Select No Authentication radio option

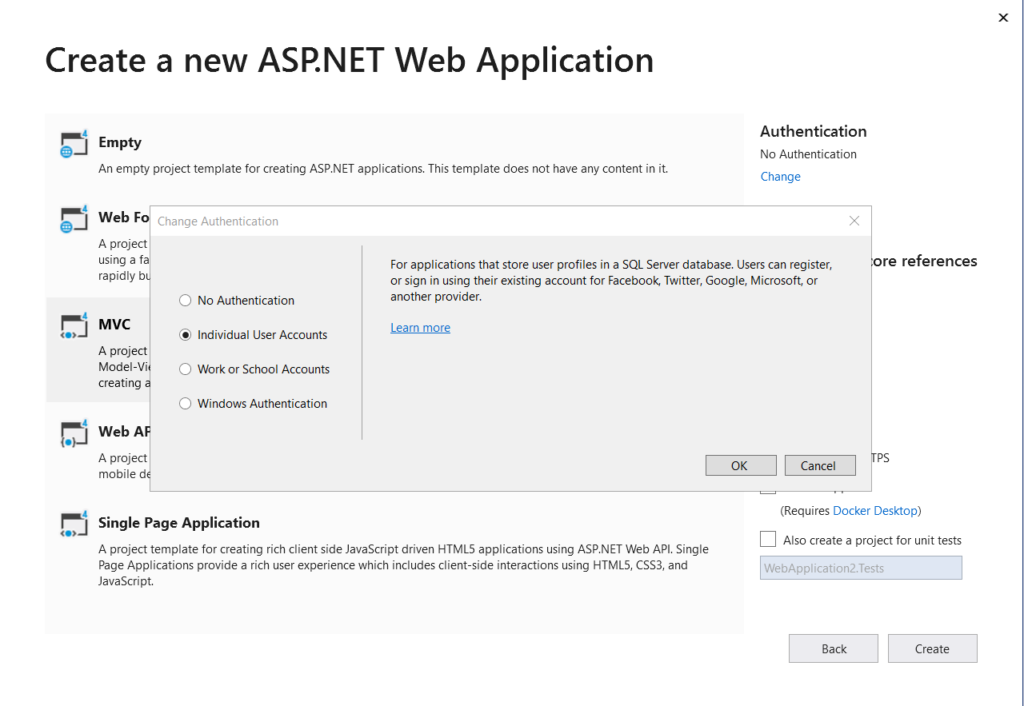pyautogui.click(x=185, y=300)
